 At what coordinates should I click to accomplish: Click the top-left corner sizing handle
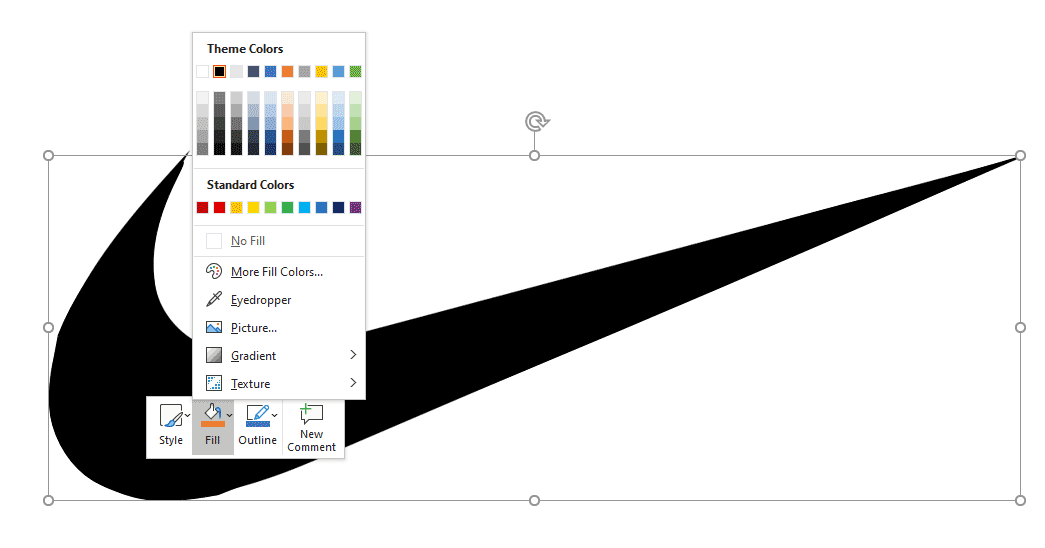48,155
